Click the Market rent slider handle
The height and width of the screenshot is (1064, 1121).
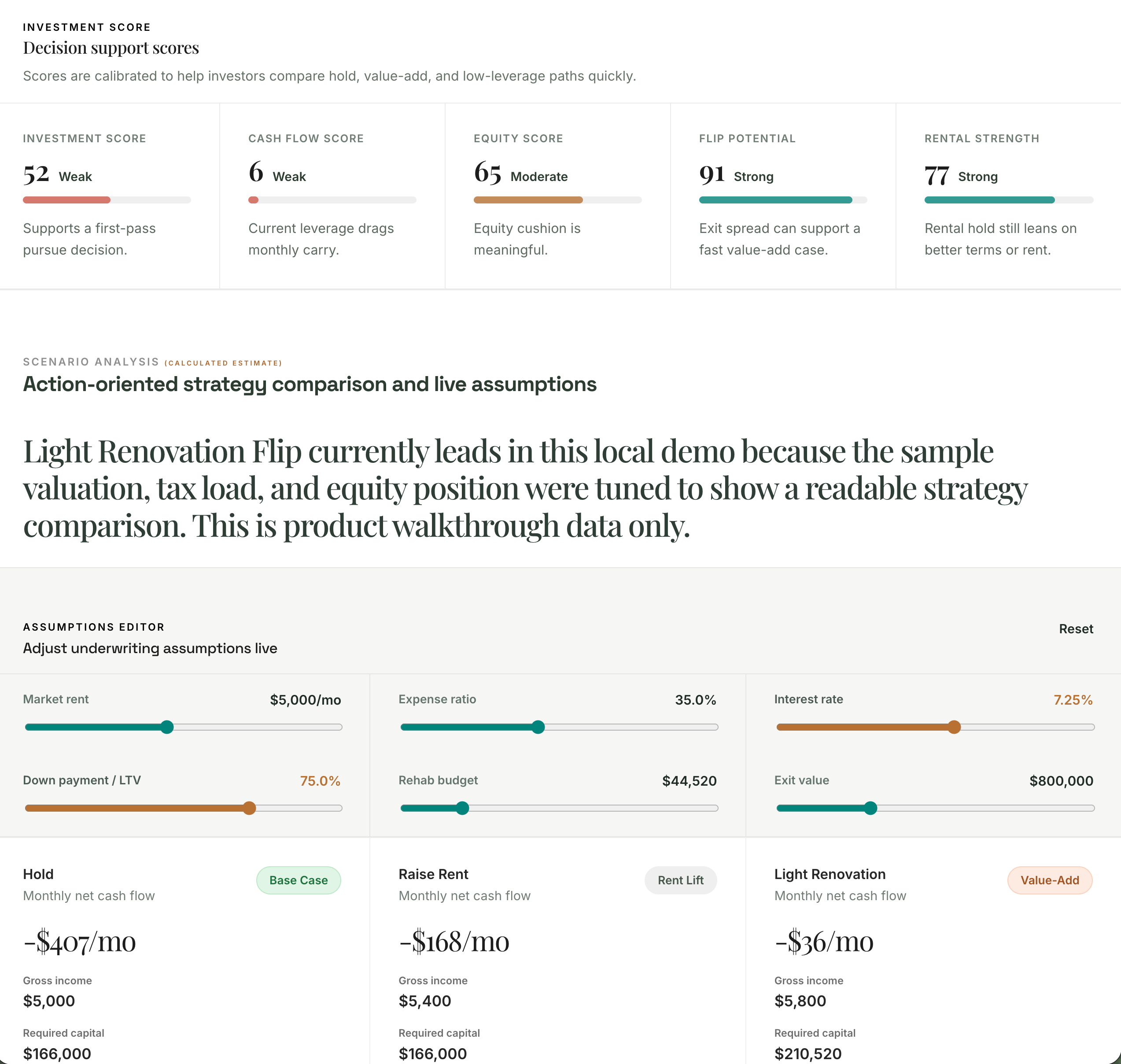(167, 727)
